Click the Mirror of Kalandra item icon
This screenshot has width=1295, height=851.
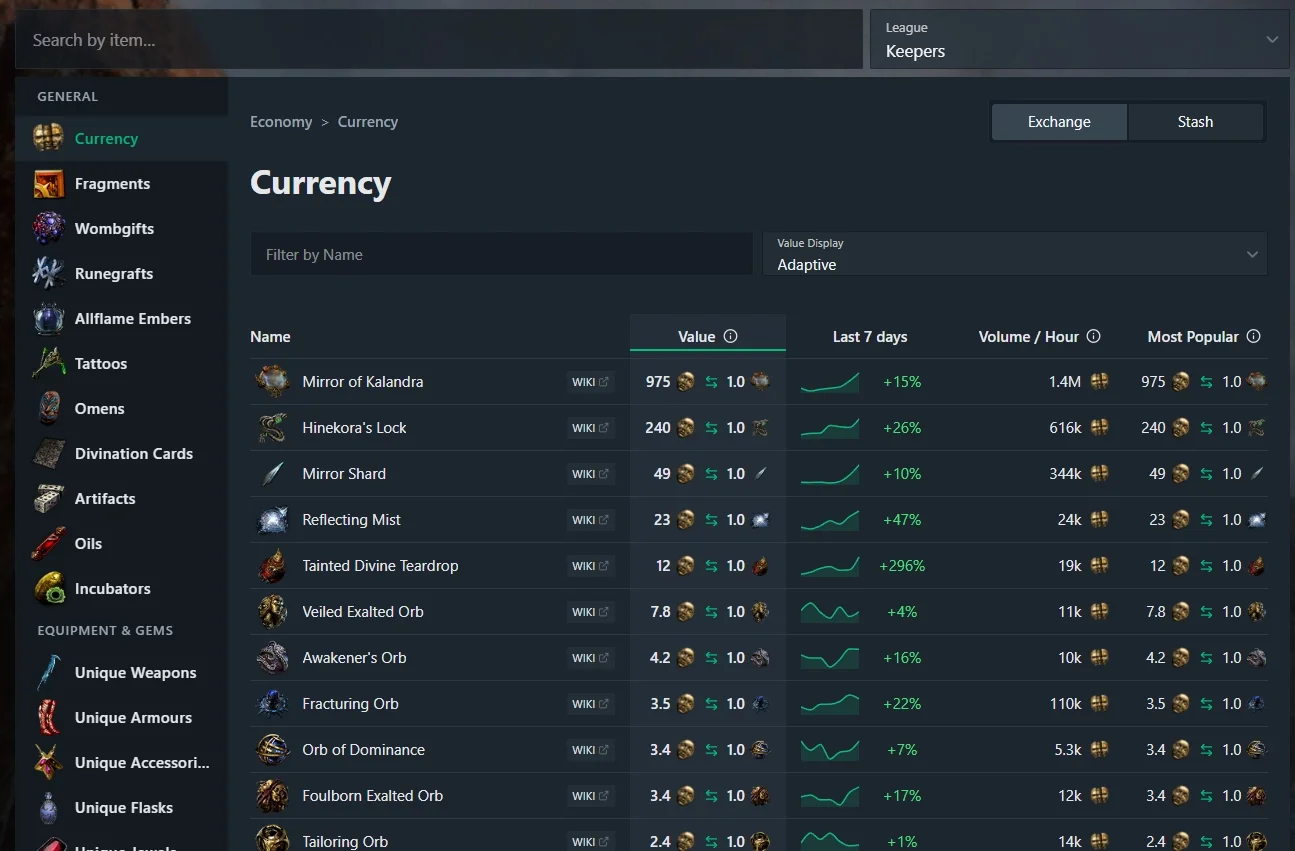pos(272,382)
